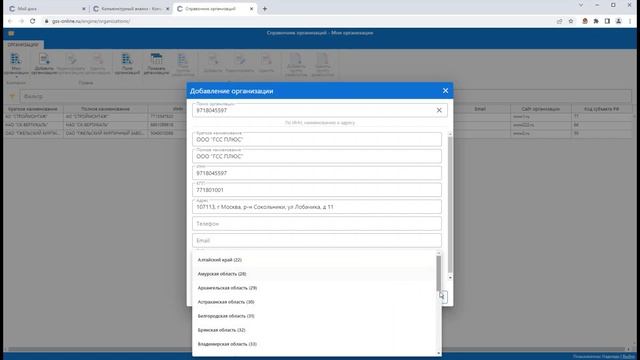Close the Мой диск browser tab

coord(83,9)
